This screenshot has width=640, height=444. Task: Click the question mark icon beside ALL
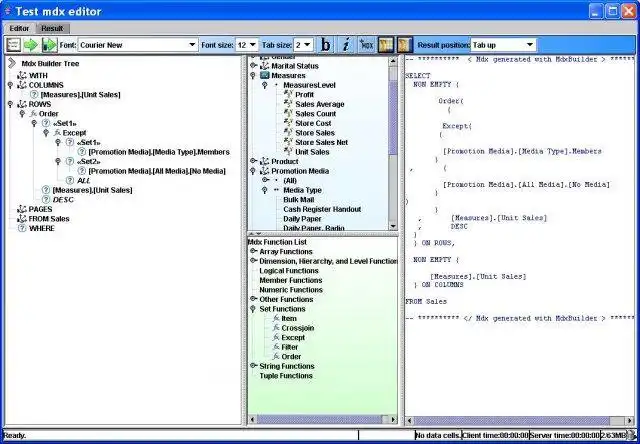point(70,180)
